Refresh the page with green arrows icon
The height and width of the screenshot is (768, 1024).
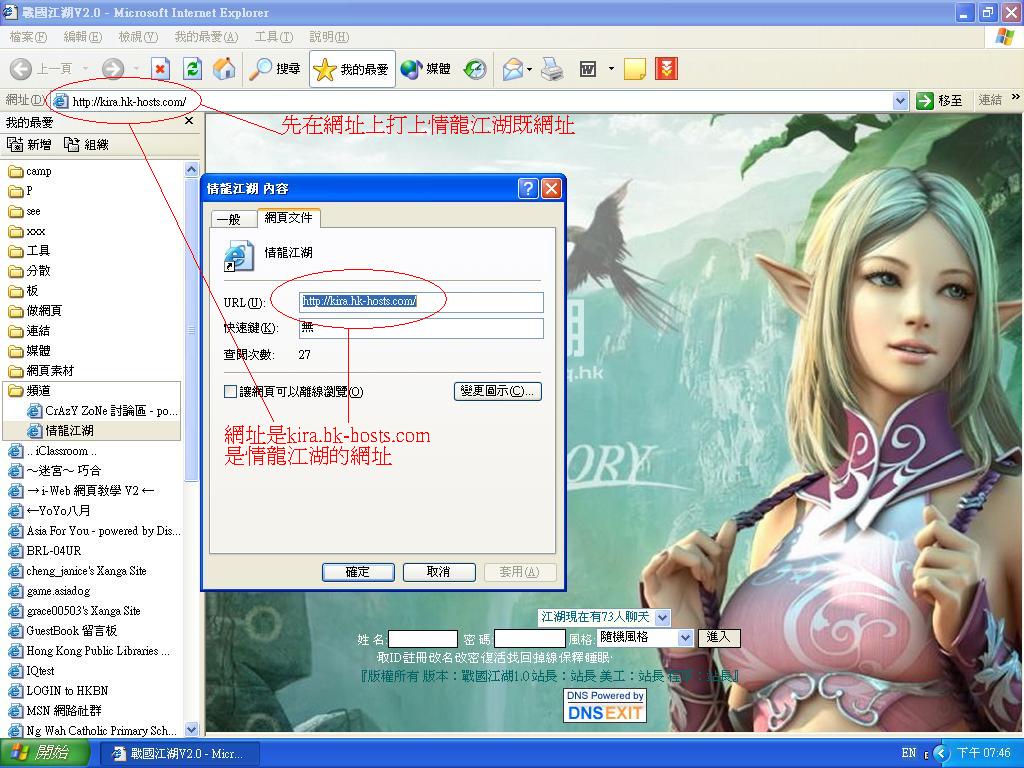(x=192, y=69)
